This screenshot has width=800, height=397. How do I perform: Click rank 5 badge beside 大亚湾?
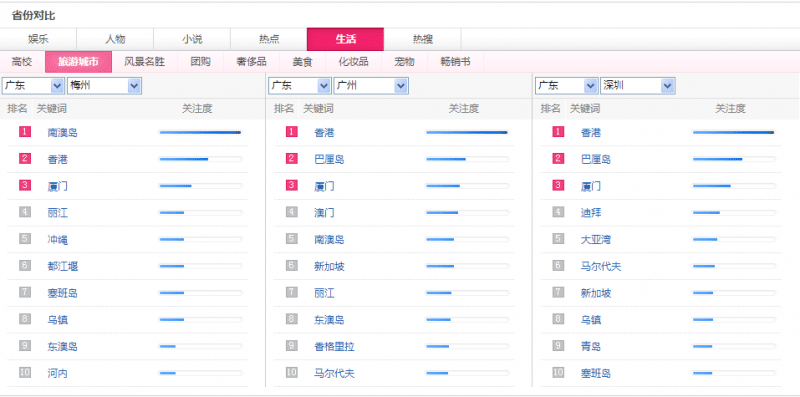click(x=559, y=238)
